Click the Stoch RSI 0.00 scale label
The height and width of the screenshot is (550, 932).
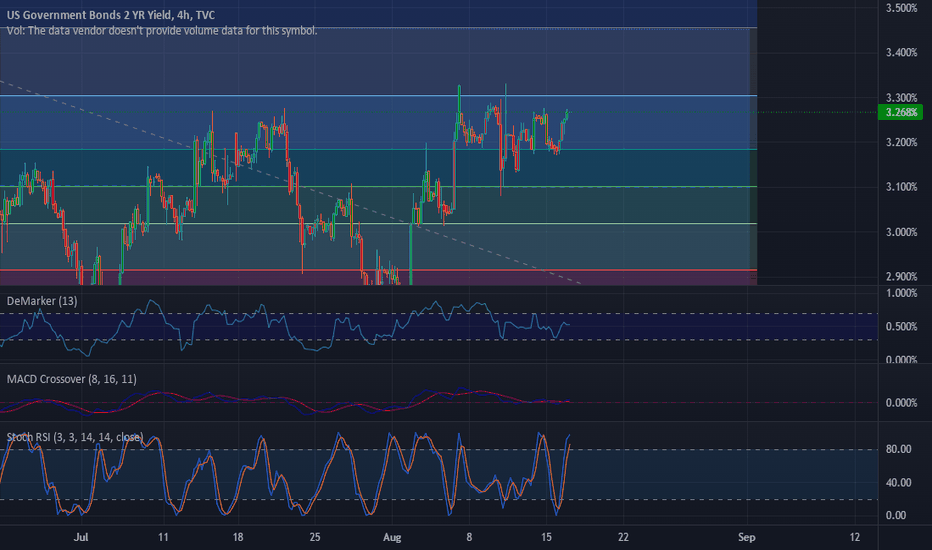pyautogui.click(x=896, y=516)
